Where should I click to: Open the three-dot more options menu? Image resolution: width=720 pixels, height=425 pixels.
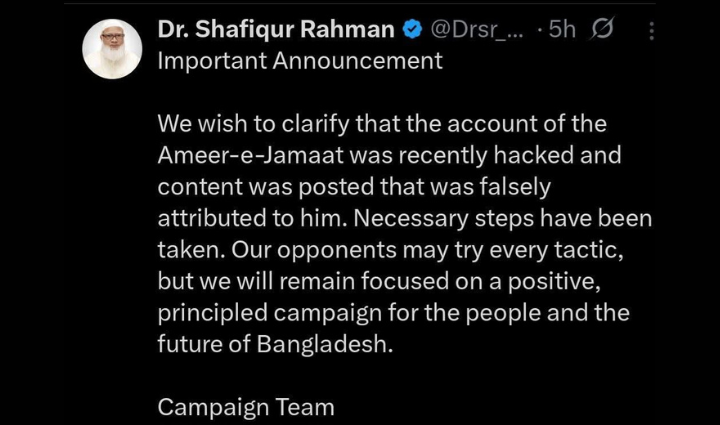click(652, 31)
